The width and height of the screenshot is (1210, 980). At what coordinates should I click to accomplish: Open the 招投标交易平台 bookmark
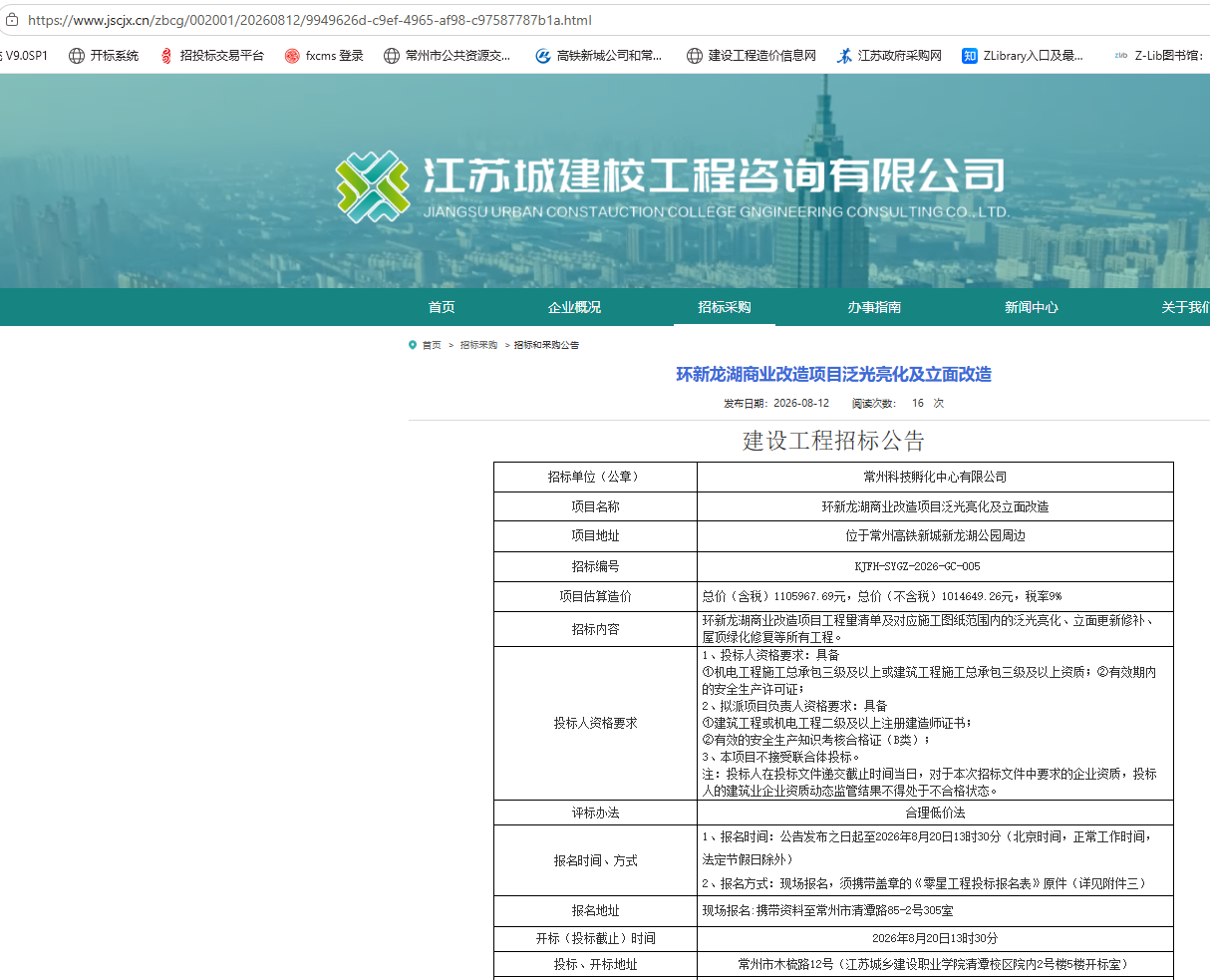click(x=211, y=56)
